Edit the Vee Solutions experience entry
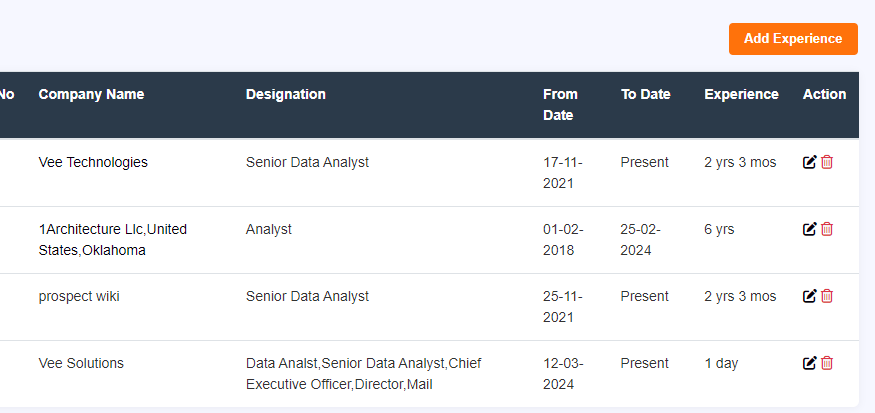Image resolution: width=875 pixels, height=413 pixels. [x=809, y=363]
